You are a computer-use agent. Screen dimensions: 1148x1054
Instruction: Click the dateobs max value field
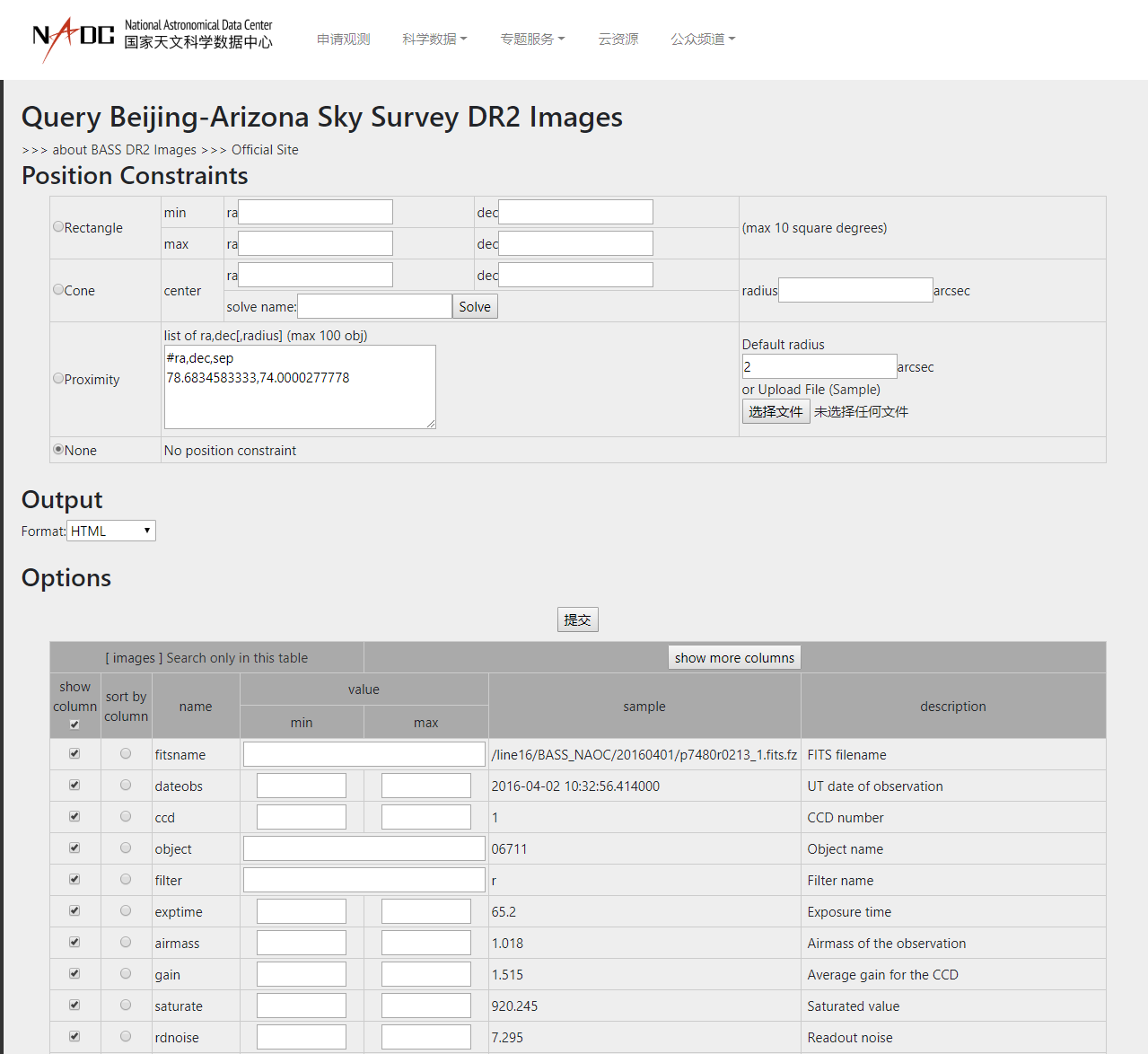pos(426,786)
